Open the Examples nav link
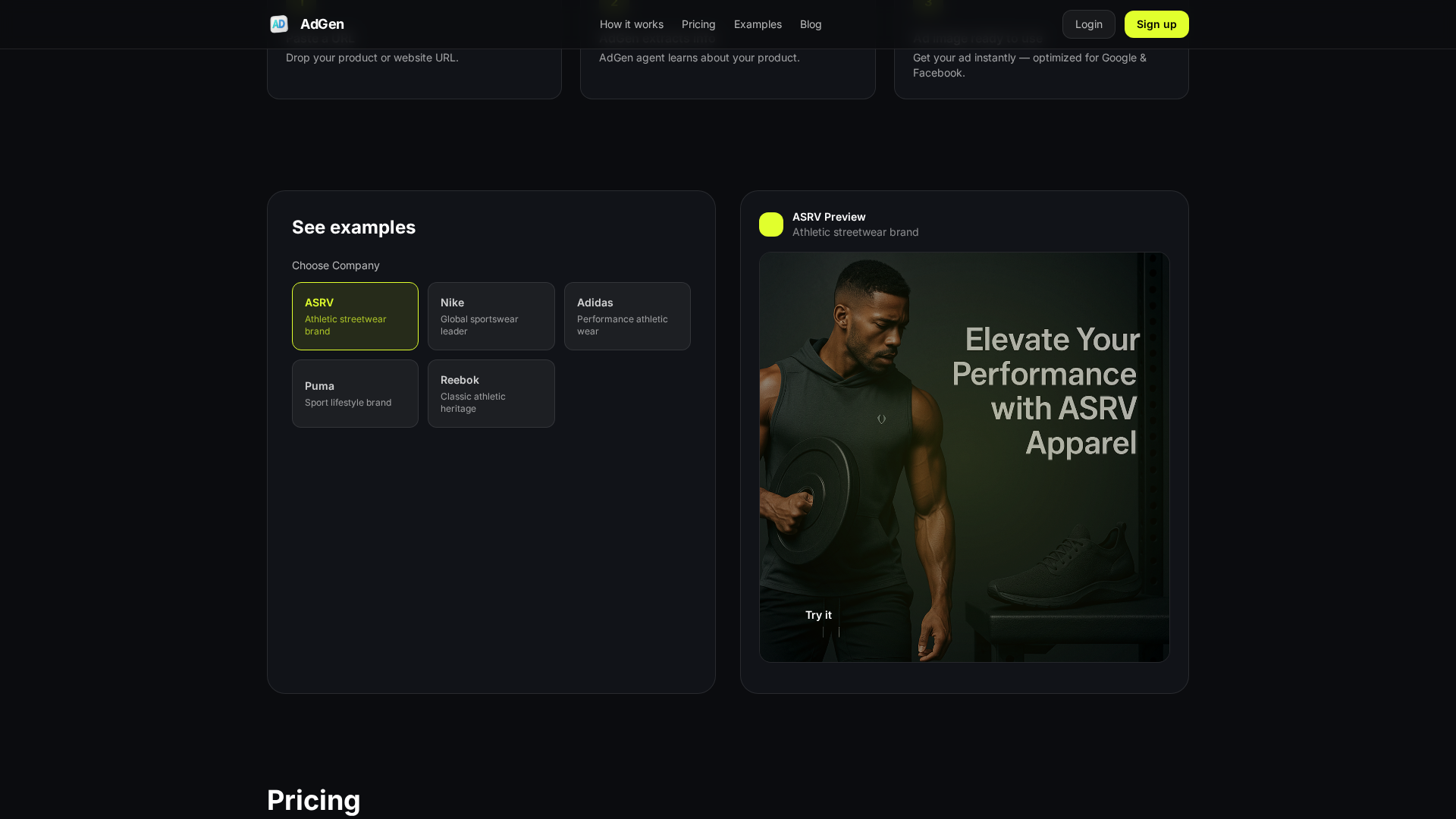Viewport: 1456px width, 819px height. (757, 24)
